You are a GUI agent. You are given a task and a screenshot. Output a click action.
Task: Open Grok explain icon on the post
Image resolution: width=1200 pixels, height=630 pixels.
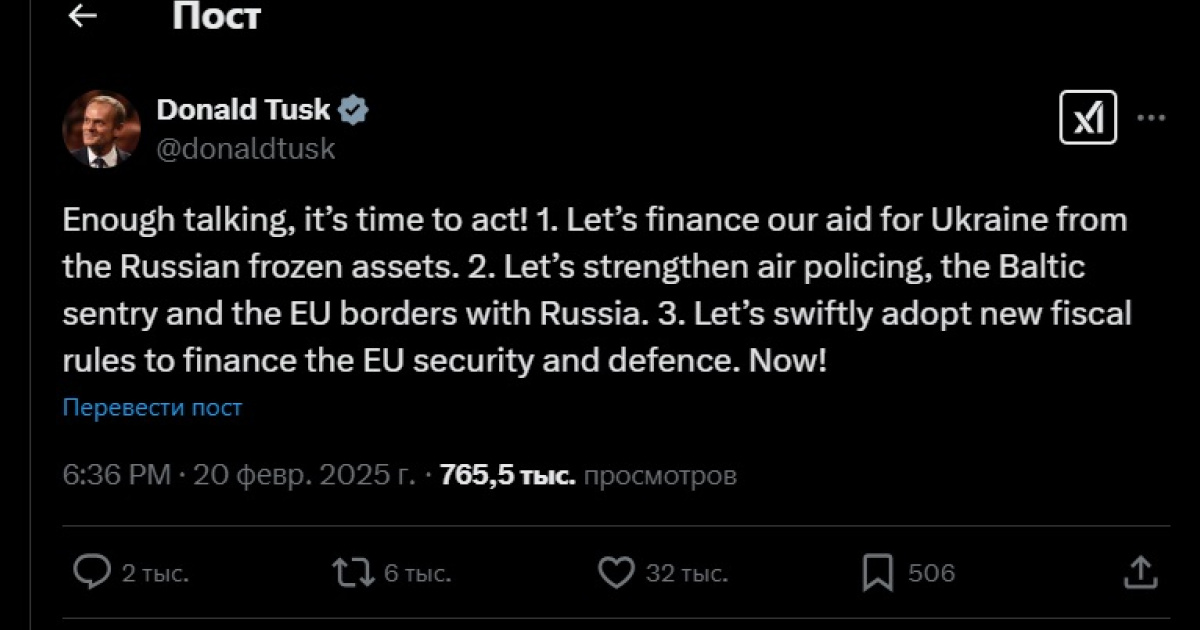pos(1087,121)
